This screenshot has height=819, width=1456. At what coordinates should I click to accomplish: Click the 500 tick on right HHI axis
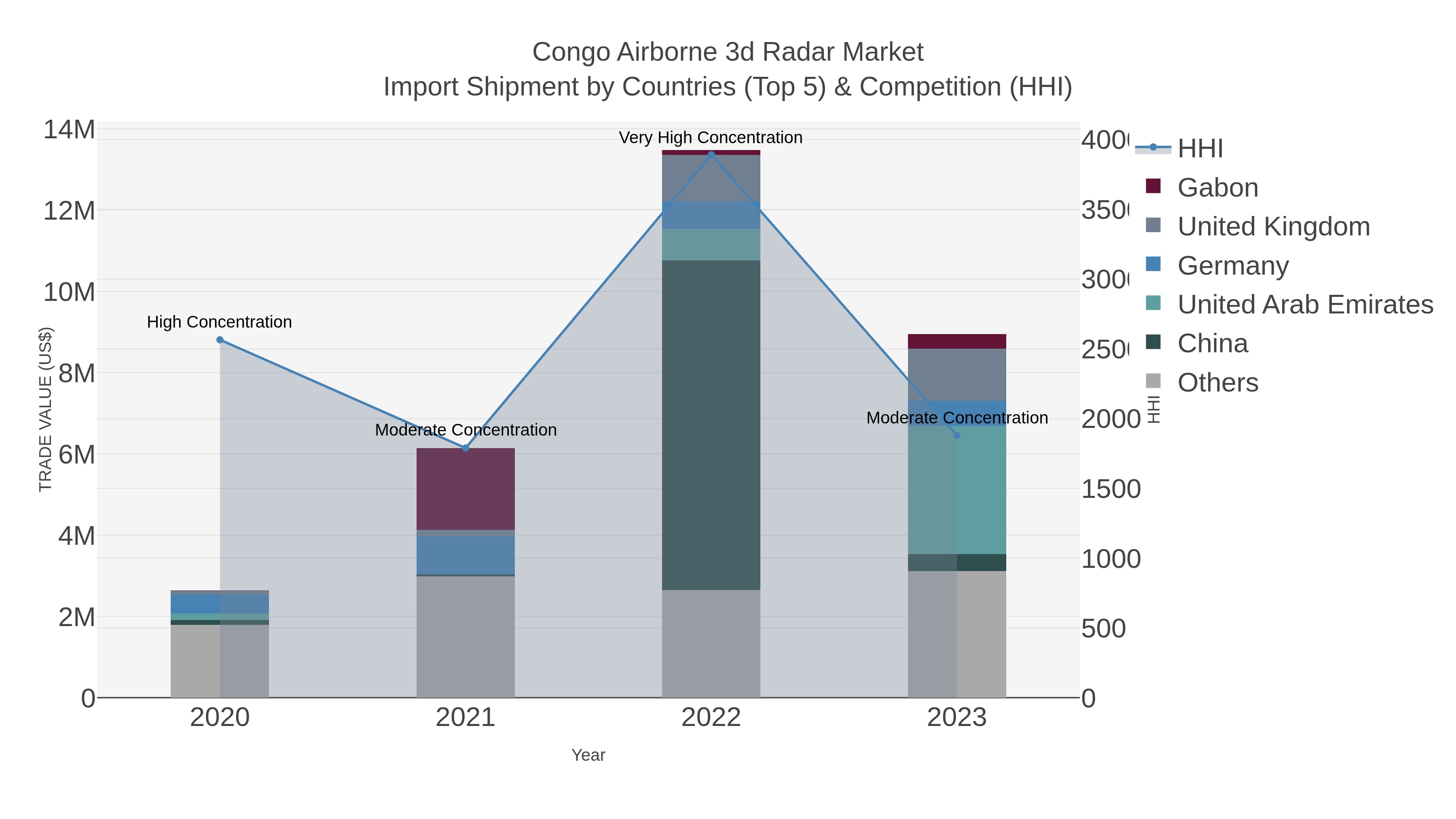[1103, 629]
